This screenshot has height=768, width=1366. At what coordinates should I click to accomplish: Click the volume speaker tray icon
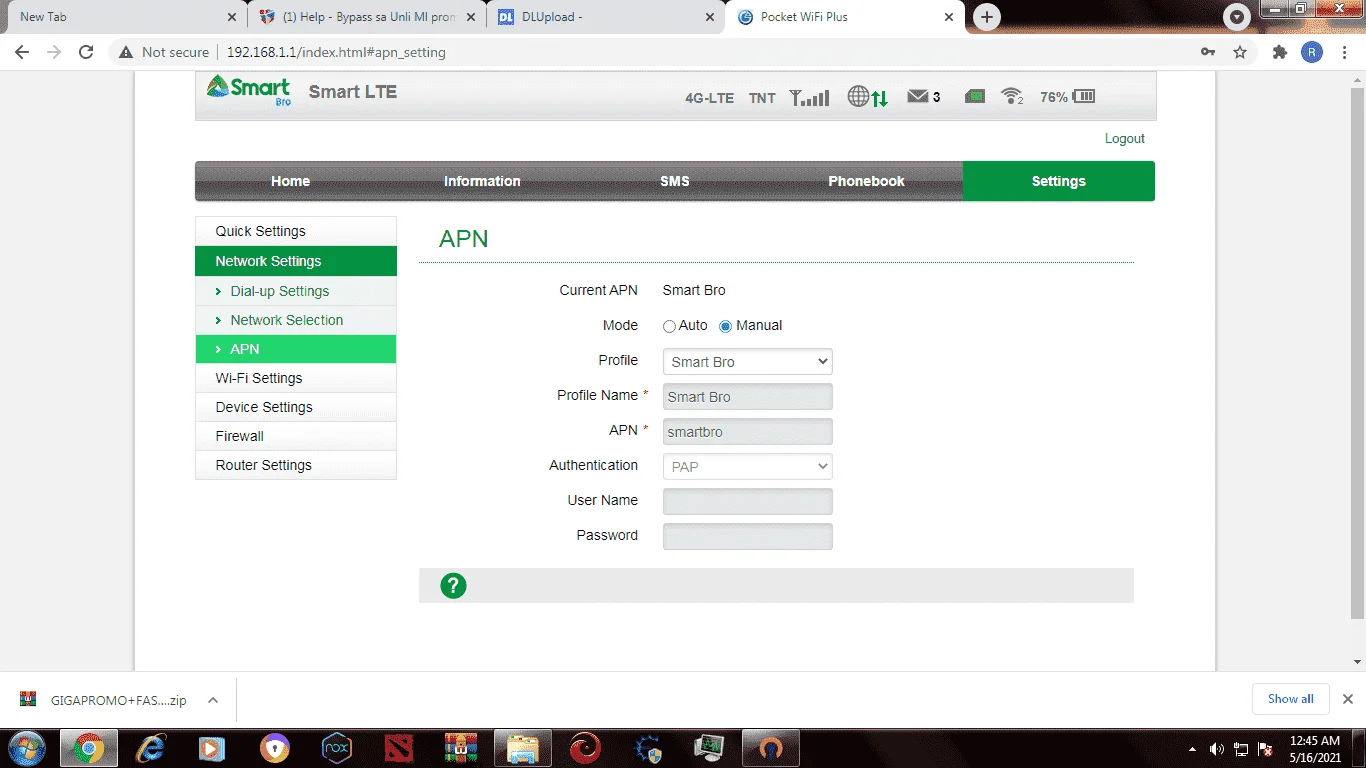[1217, 749]
